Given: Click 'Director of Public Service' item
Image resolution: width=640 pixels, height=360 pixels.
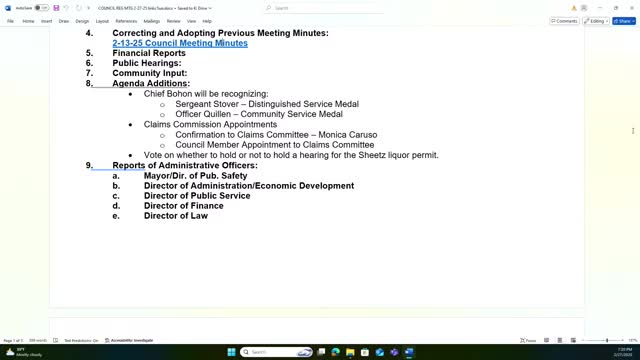Looking at the screenshot, I should click(197, 196).
